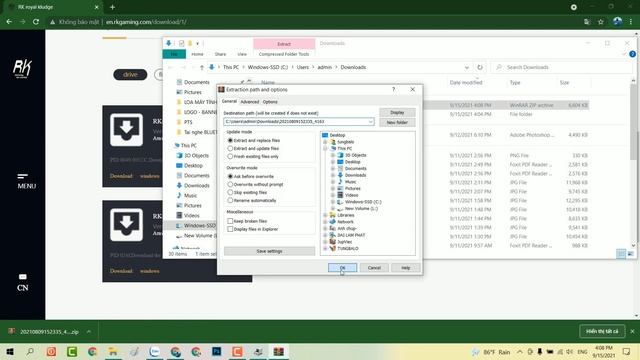Viewport: 640px width, 360px height.
Task: Click the Save settings button
Action: click(269, 251)
